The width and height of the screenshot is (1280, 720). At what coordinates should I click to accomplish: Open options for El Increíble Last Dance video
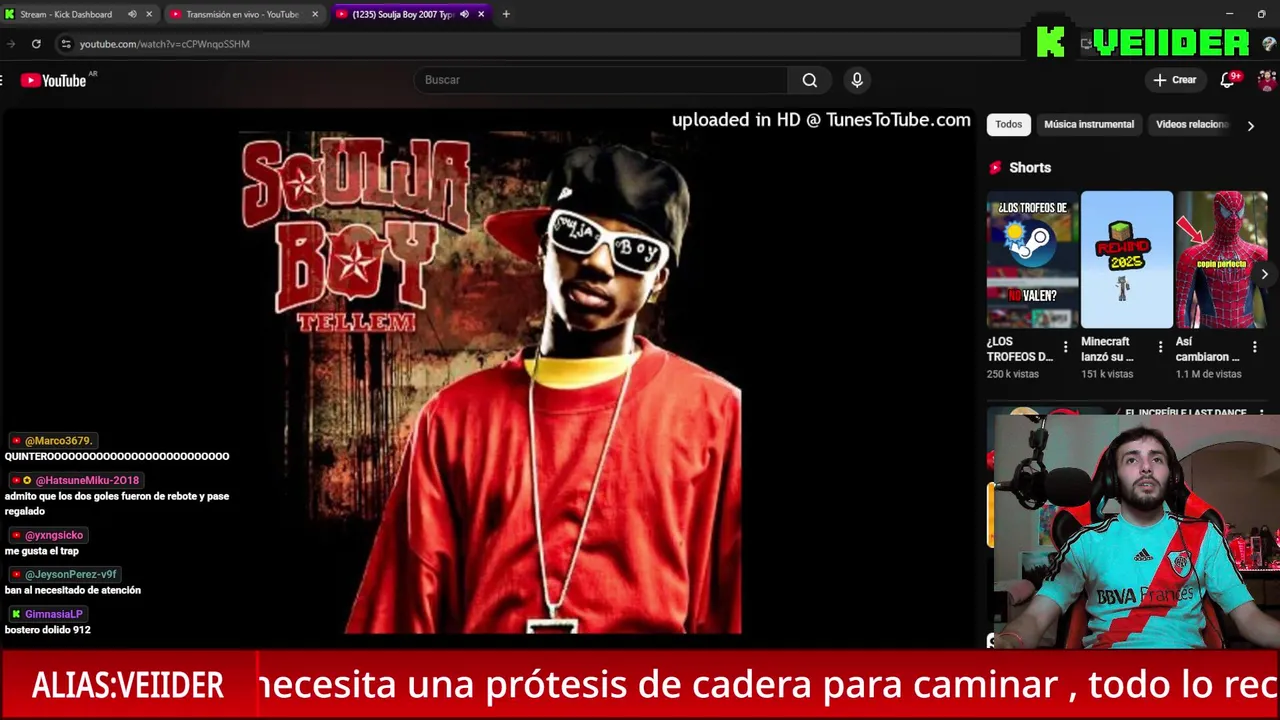pyautogui.click(x=1262, y=413)
